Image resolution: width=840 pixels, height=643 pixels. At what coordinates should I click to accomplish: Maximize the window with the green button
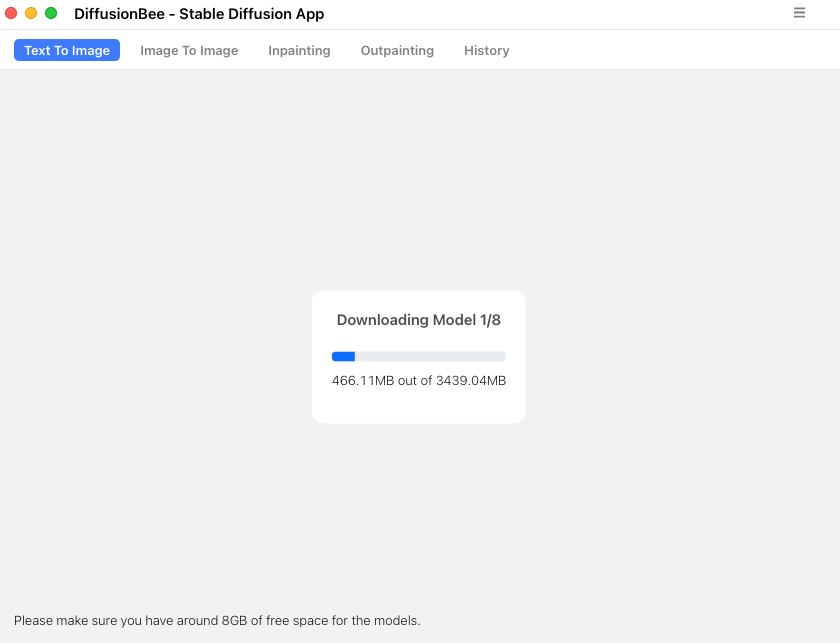click(x=51, y=13)
